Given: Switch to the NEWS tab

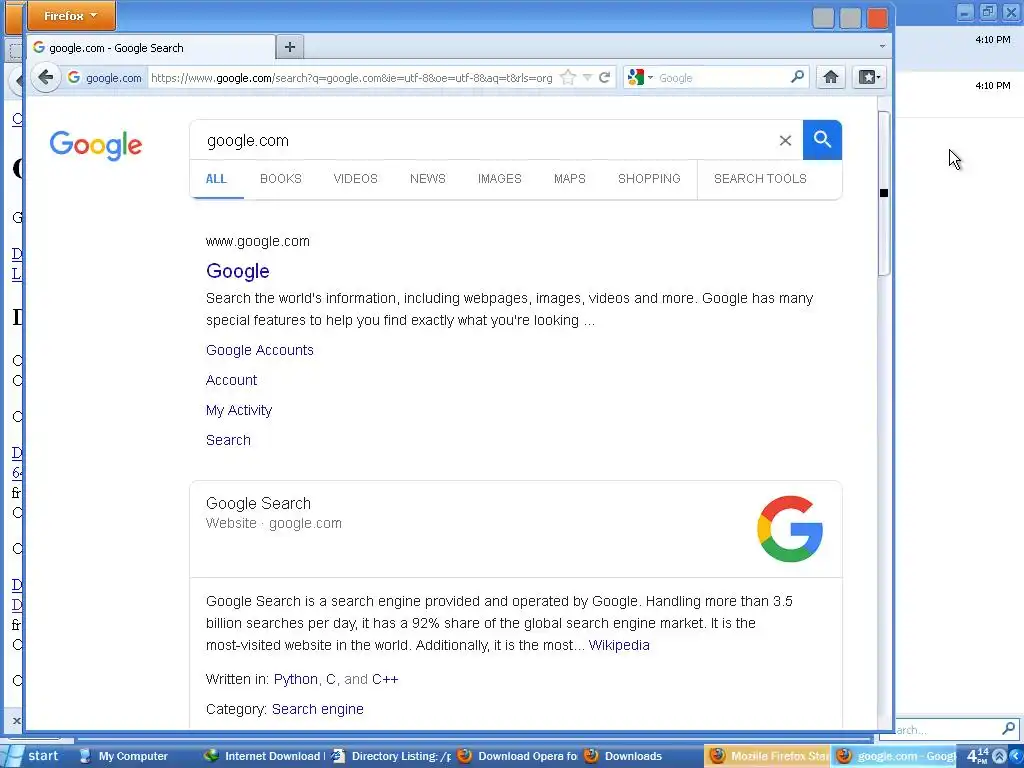Looking at the screenshot, I should [x=428, y=179].
